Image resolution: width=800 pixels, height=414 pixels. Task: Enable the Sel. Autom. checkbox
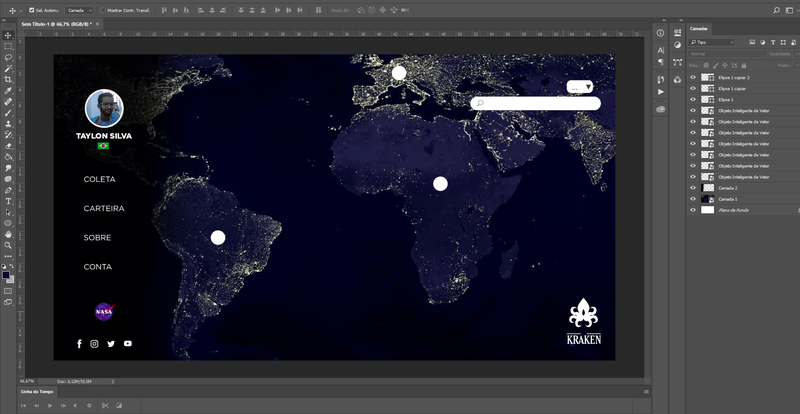coord(31,10)
